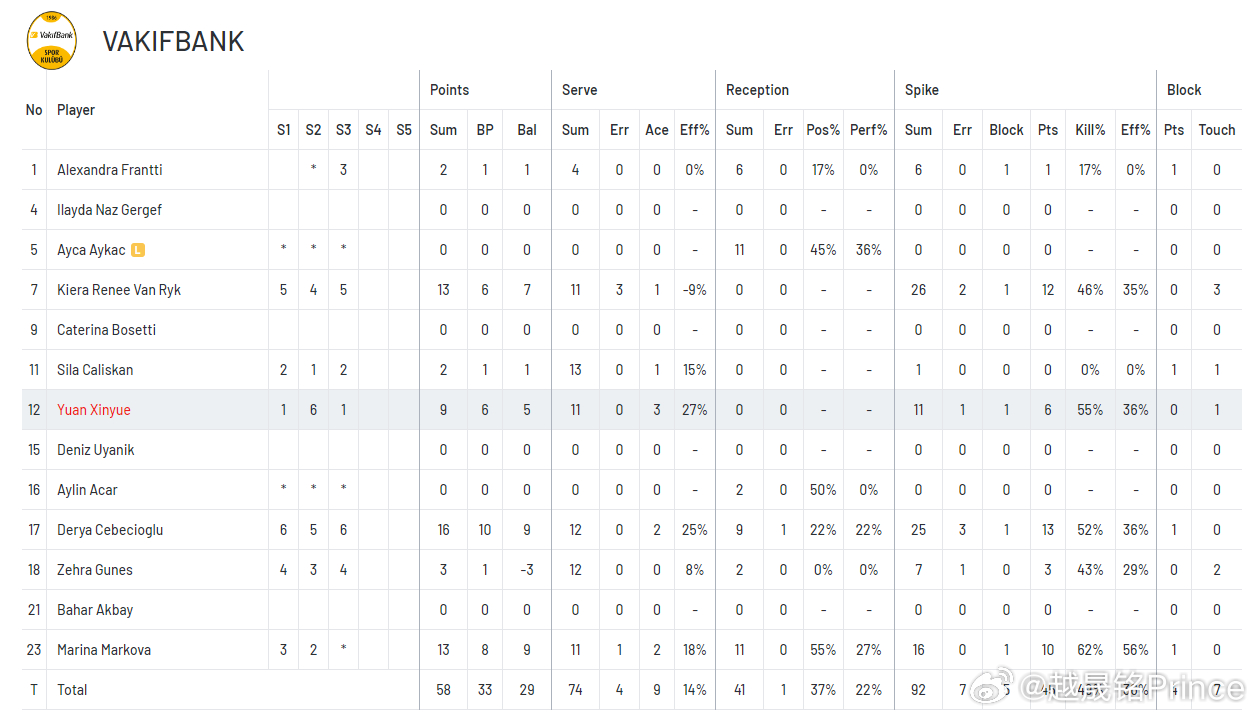The width and height of the screenshot is (1256, 717).
Task: Select Marina Markova's name in table
Action: click(104, 650)
